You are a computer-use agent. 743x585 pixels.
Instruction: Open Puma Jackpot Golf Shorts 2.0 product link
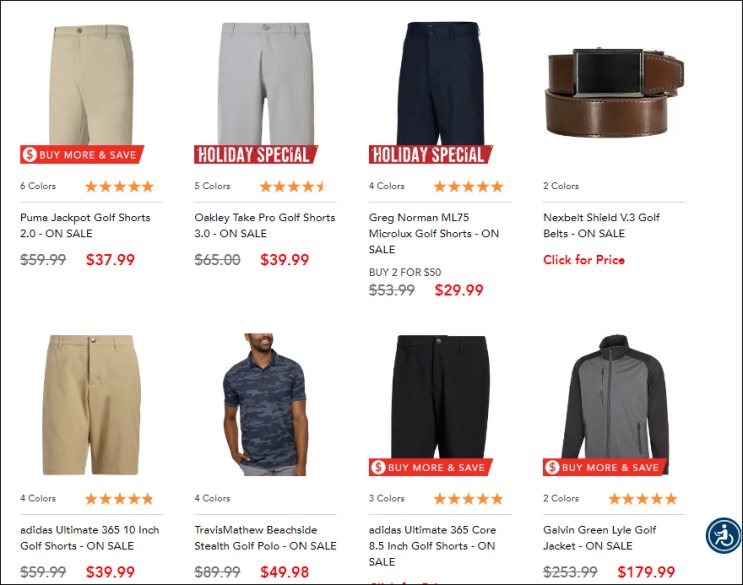(x=85, y=225)
